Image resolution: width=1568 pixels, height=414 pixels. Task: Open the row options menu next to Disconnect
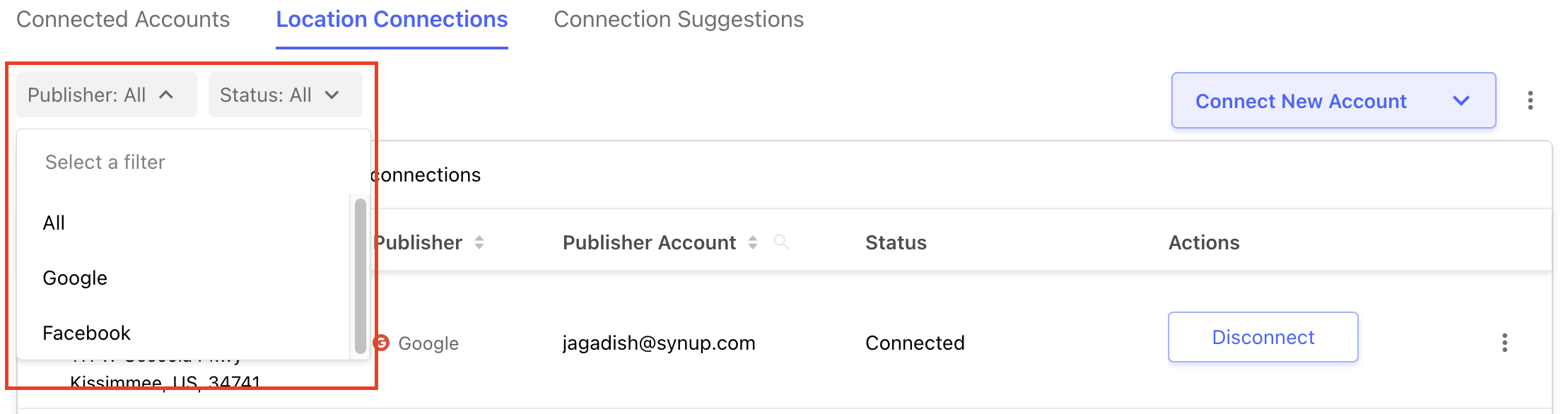(1504, 343)
